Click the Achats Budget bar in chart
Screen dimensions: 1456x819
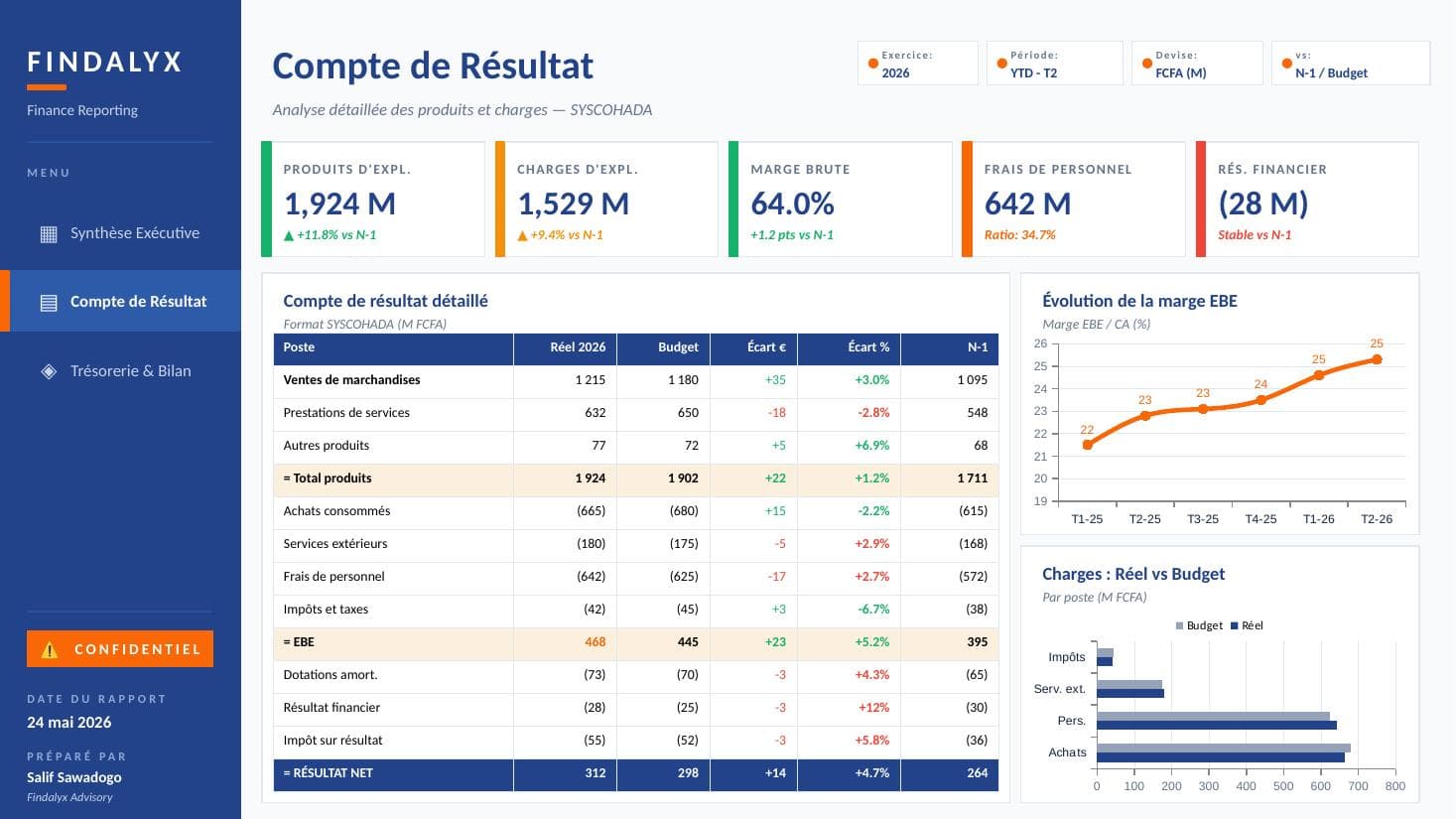(x=1224, y=748)
